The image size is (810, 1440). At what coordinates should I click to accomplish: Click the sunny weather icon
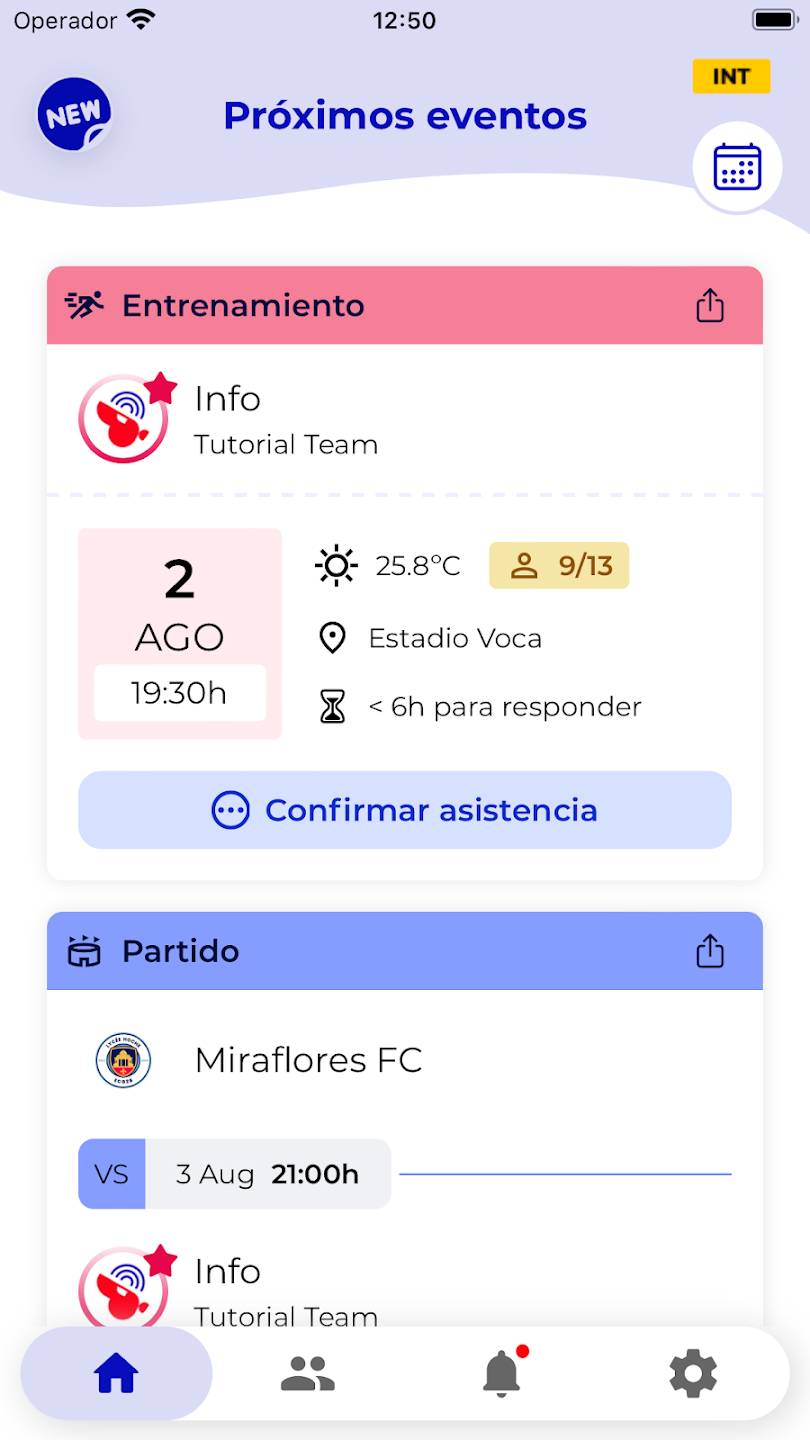[336, 566]
